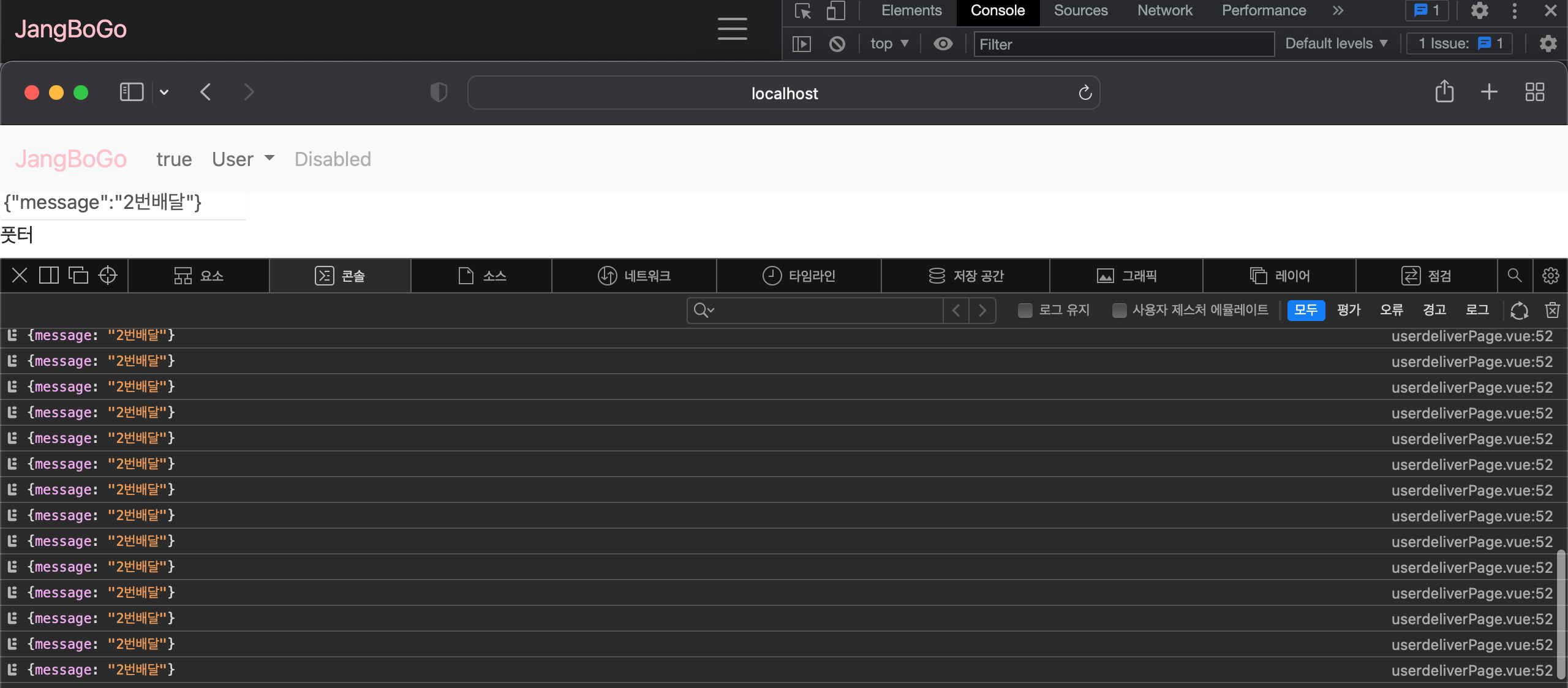Click the Safari reload page icon

pyautogui.click(x=1085, y=93)
